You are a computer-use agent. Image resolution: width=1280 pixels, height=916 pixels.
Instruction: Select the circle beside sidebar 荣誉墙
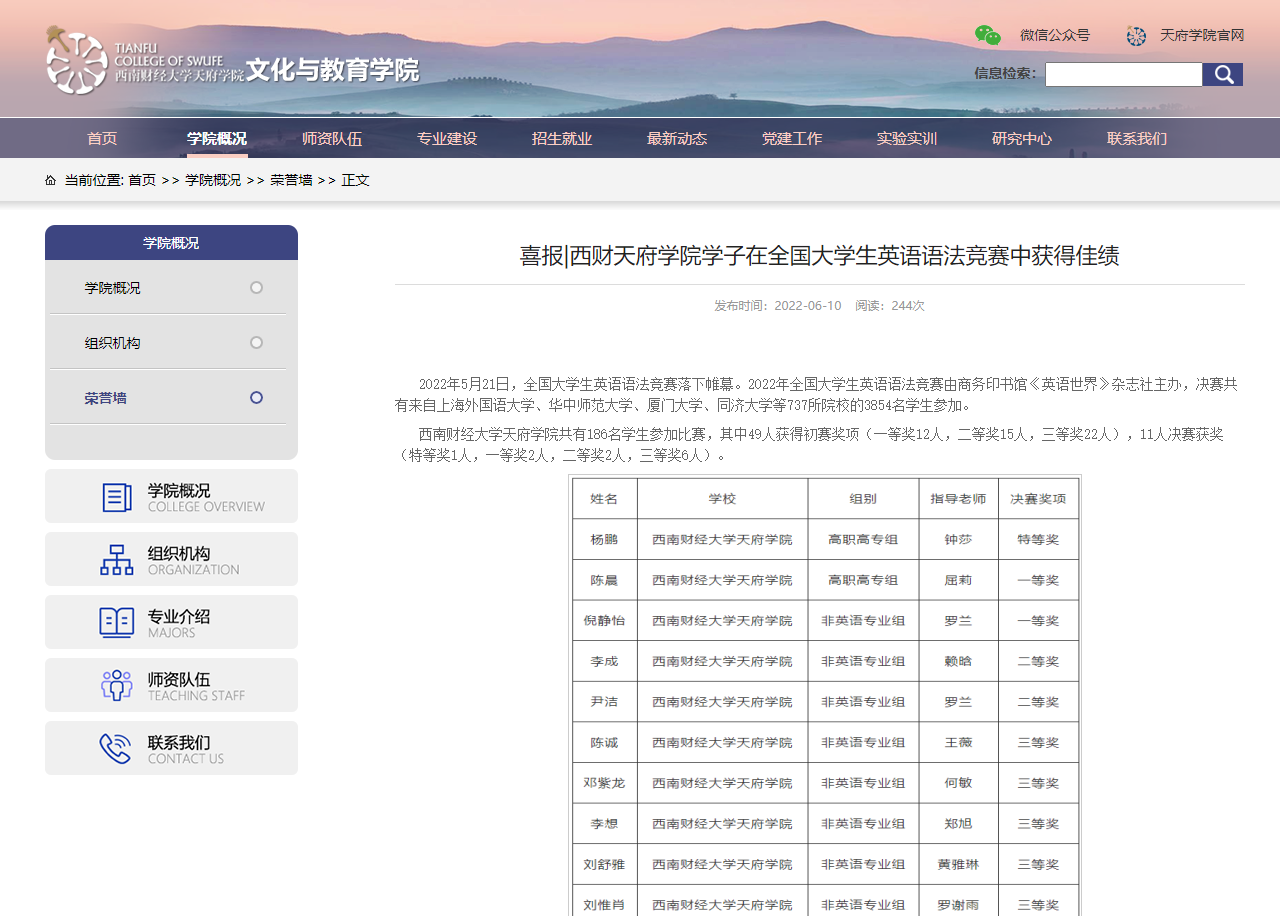(256, 398)
